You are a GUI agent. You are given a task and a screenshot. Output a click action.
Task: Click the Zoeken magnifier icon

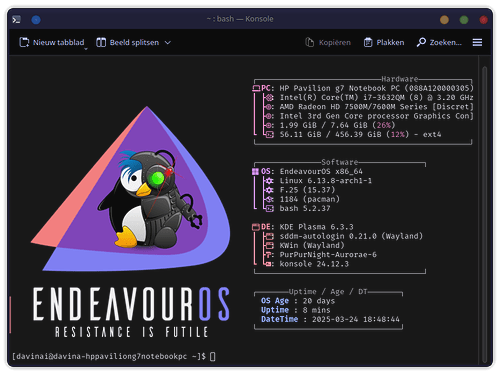pyautogui.click(x=421, y=42)
